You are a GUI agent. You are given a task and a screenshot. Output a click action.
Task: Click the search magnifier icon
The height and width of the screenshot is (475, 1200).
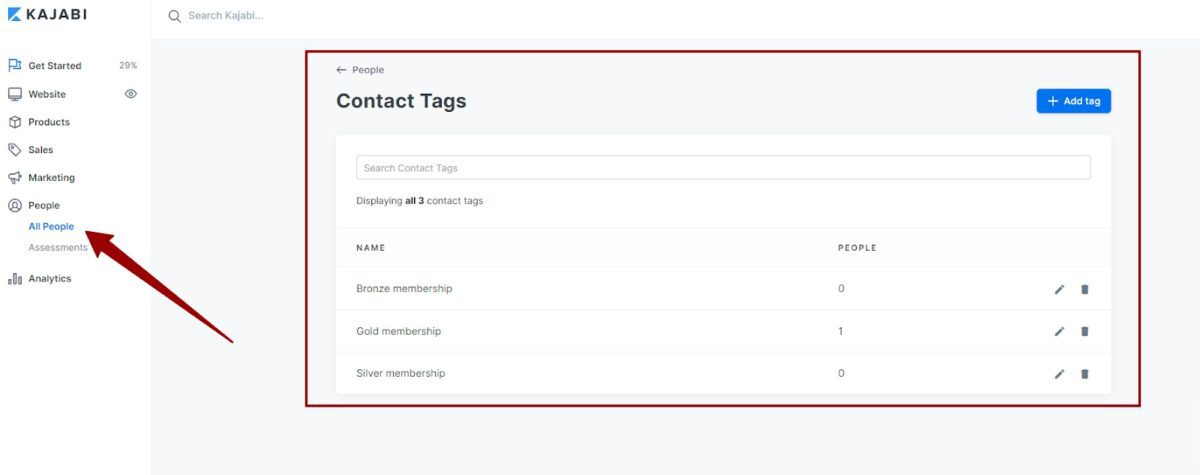[x=175, y=16]
